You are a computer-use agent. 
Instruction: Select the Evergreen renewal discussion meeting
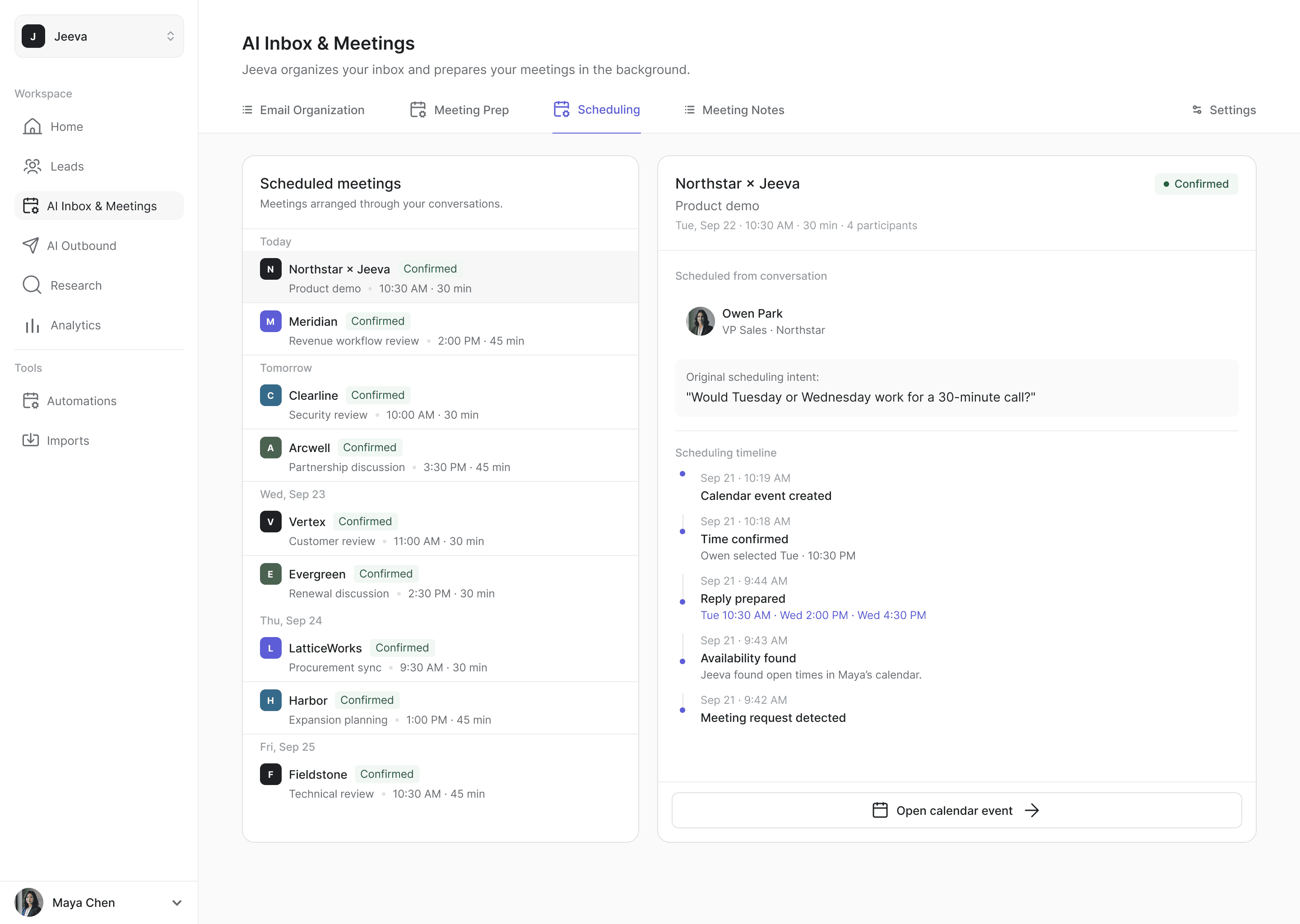click(441, 582)
